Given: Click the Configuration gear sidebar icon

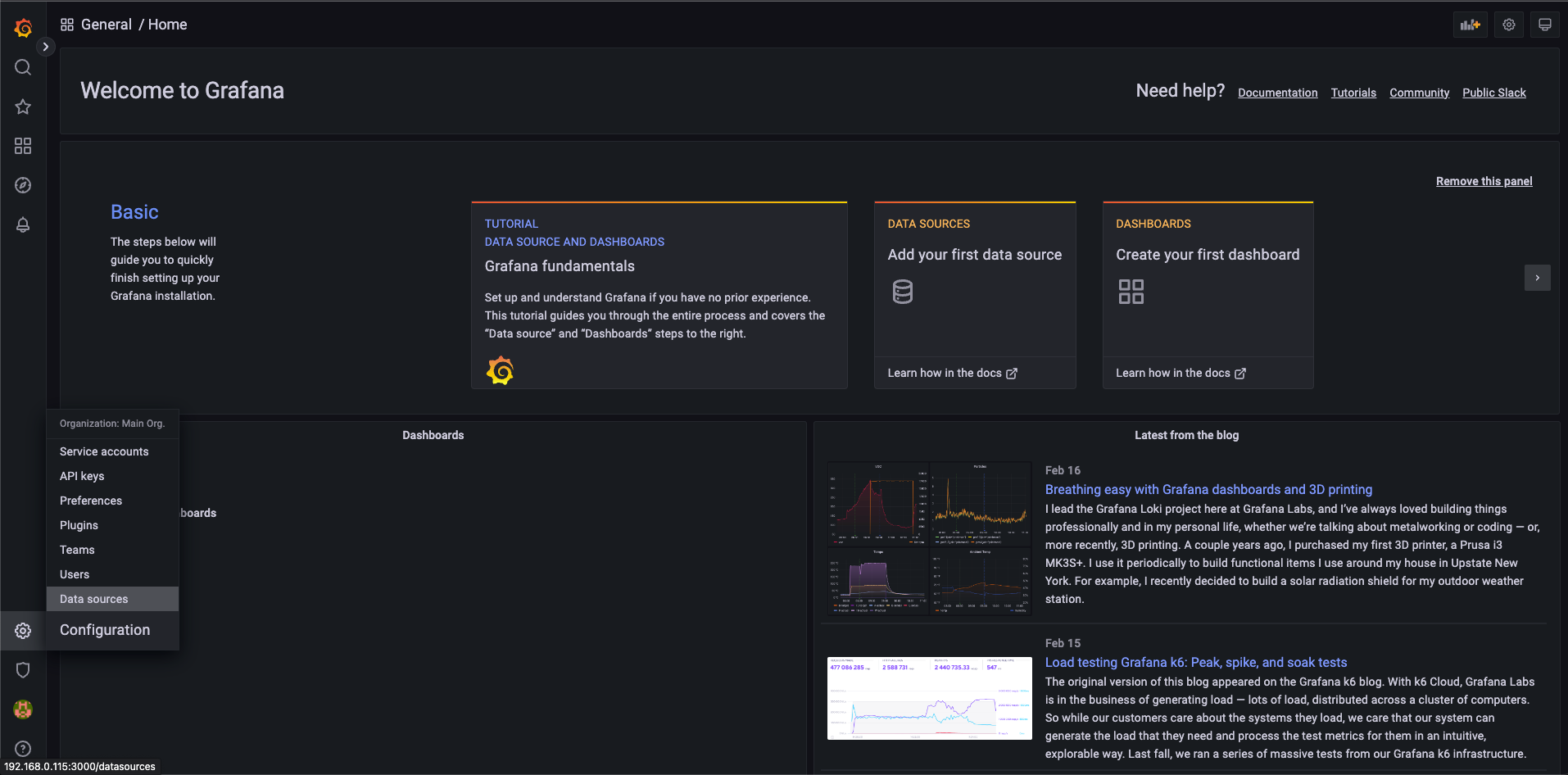Looking at the screenshot, I should tap(23, 631).
